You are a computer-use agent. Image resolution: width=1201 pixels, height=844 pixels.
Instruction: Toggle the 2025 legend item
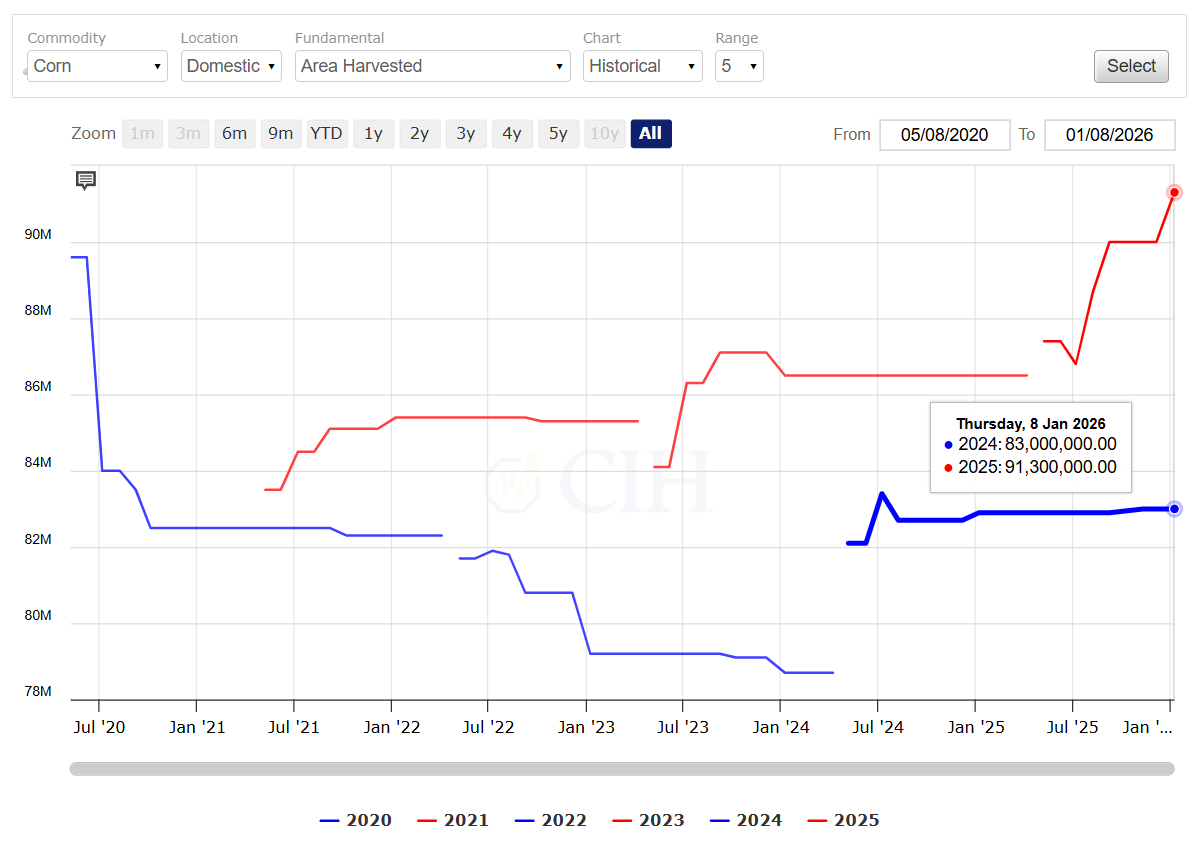[x=843, y=821]
